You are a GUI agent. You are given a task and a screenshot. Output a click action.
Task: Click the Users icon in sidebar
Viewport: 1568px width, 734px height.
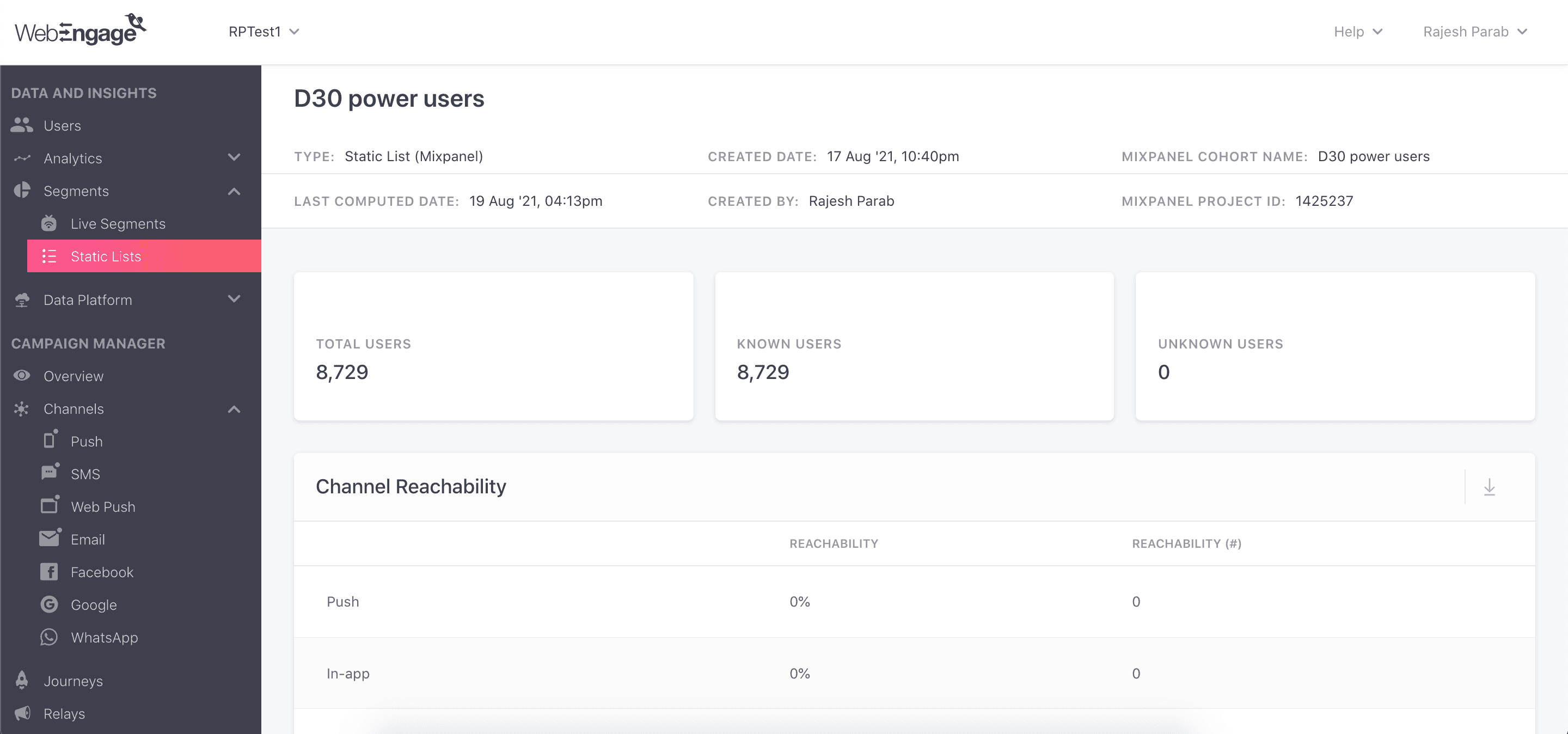click(22, 125)
